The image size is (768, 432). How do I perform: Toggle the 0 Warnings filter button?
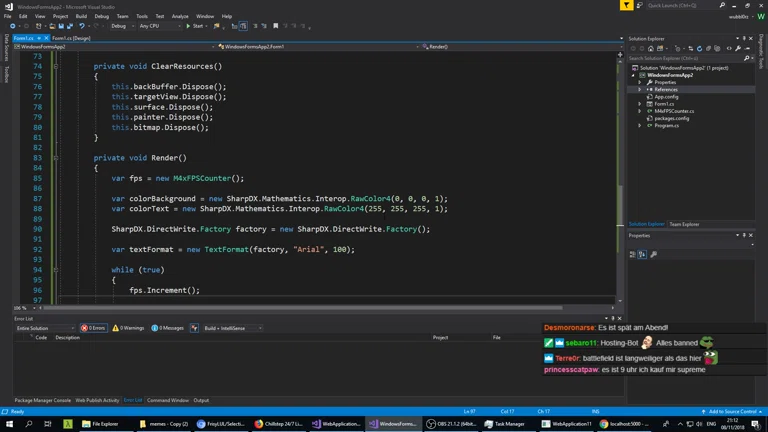(128, 328)
